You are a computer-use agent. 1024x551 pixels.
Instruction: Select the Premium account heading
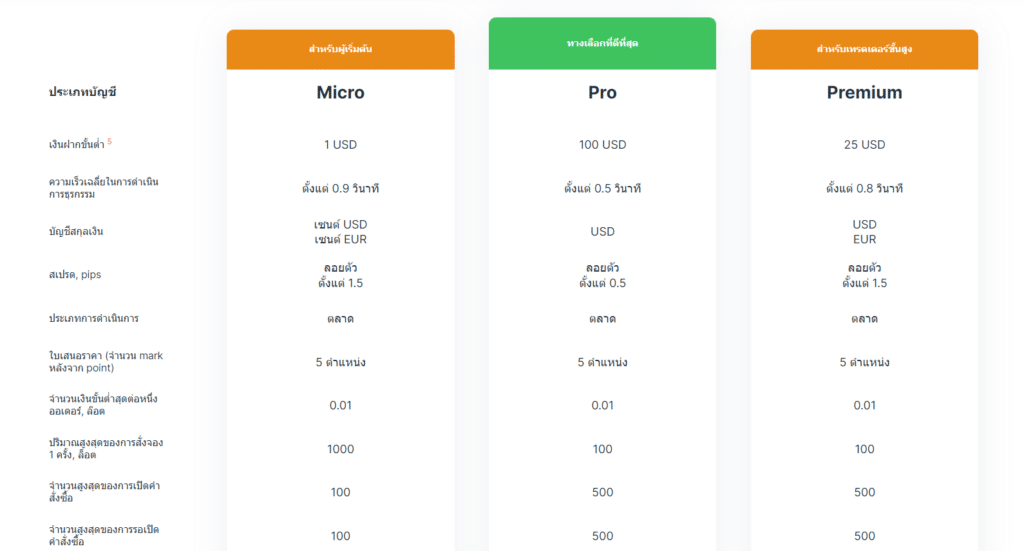click(864, 93)
